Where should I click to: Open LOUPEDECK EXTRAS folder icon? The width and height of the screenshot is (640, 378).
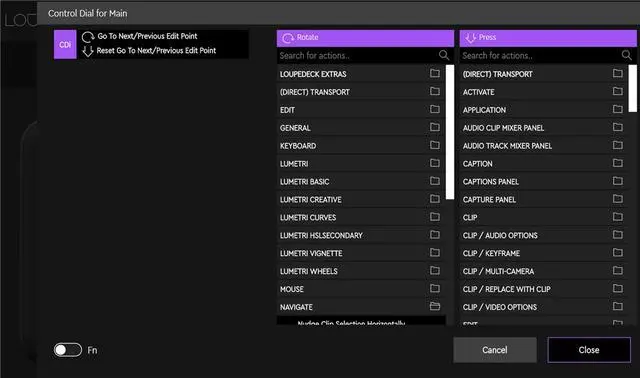point(435,73)
